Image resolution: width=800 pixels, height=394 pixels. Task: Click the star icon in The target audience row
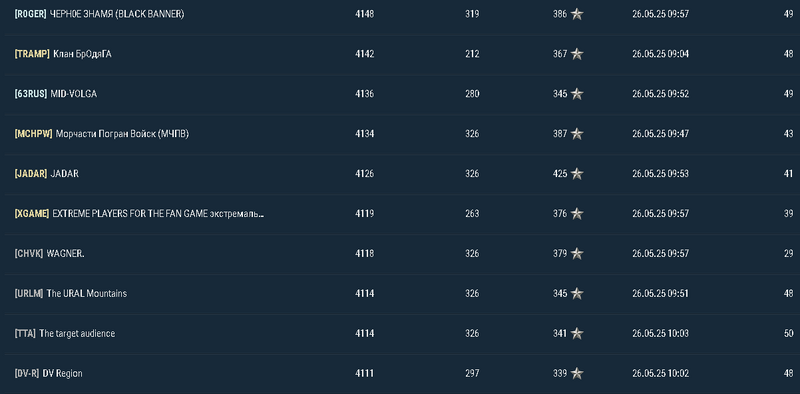pos(577,333)
